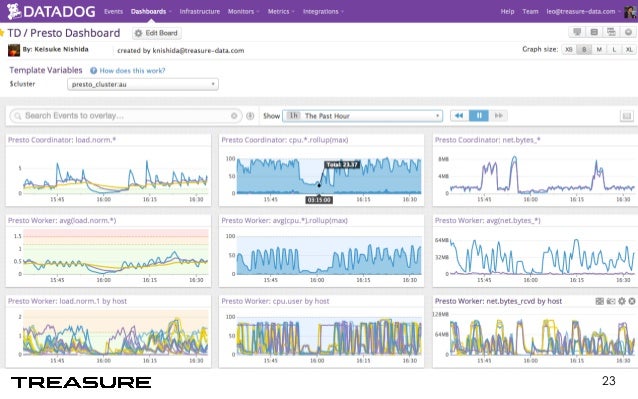Click the round icon in the board toolbar
The width and height of the screenshot is (638, 399).
click(628, 32)
